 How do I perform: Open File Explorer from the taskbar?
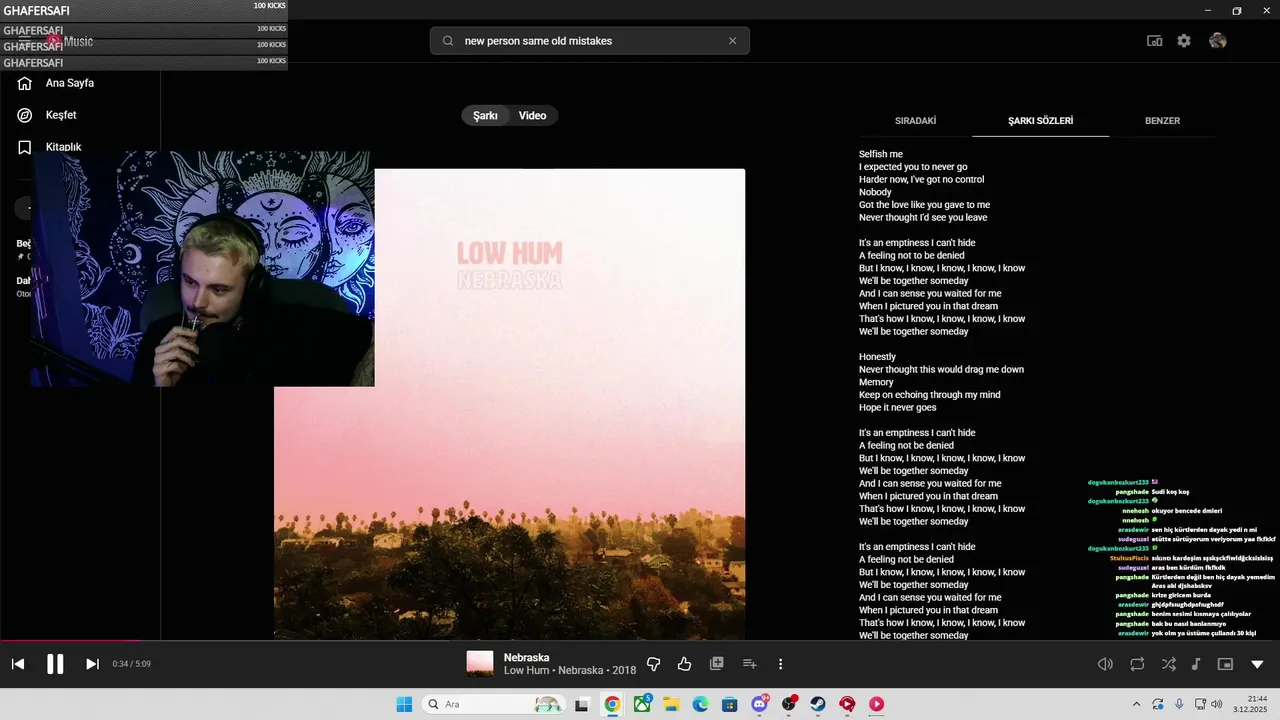pyautogui.click(x=671, y=704)
